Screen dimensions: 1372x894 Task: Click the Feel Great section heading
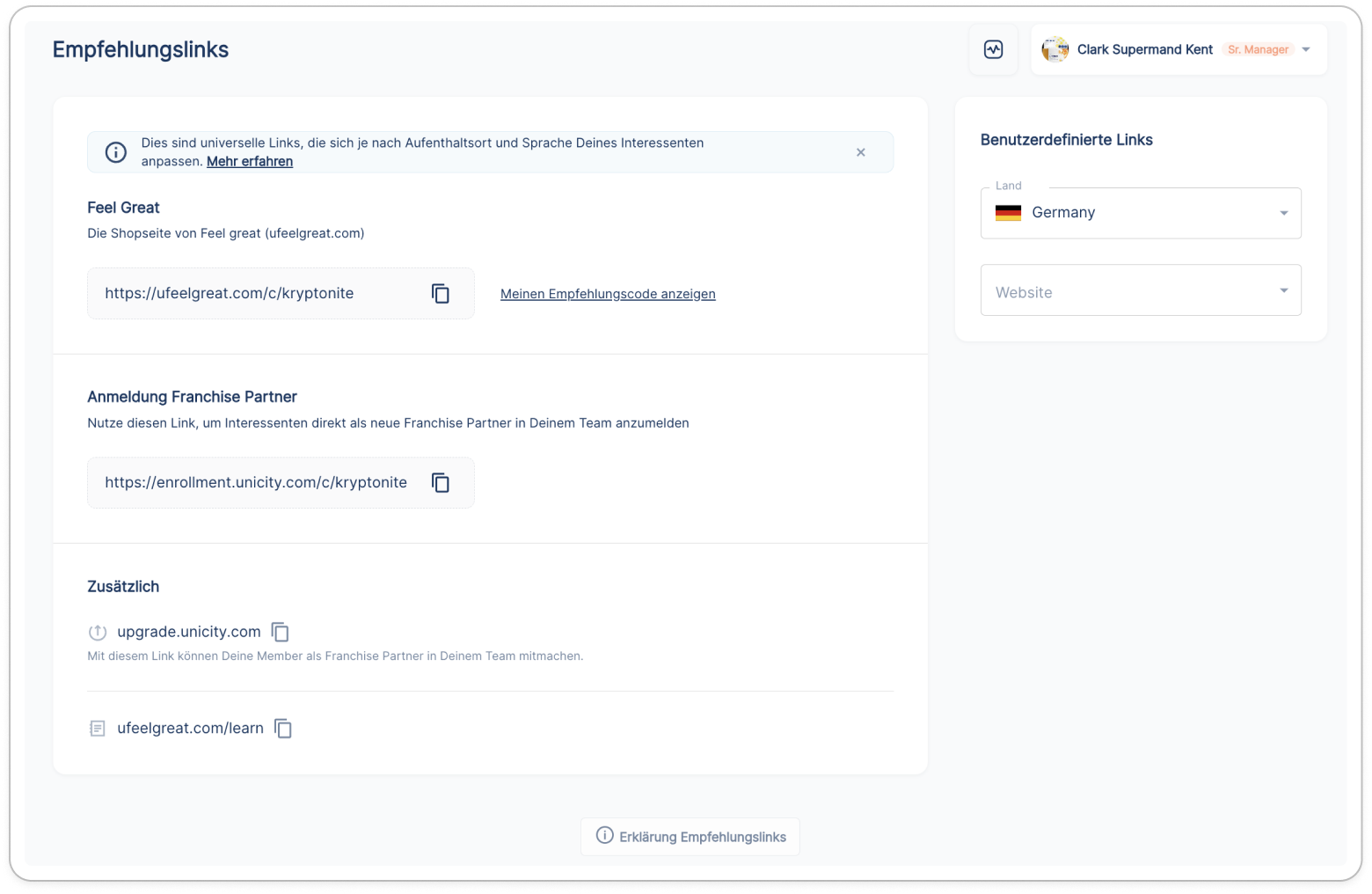[123, 208]
